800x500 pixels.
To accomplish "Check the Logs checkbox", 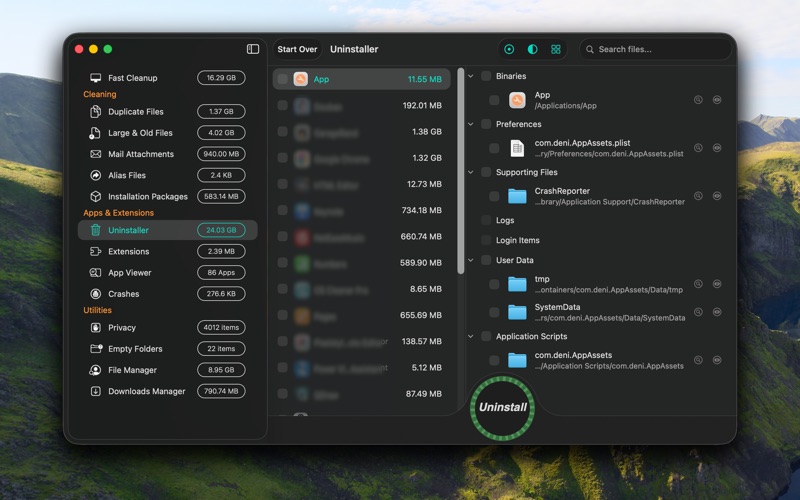I will [486, 220].
